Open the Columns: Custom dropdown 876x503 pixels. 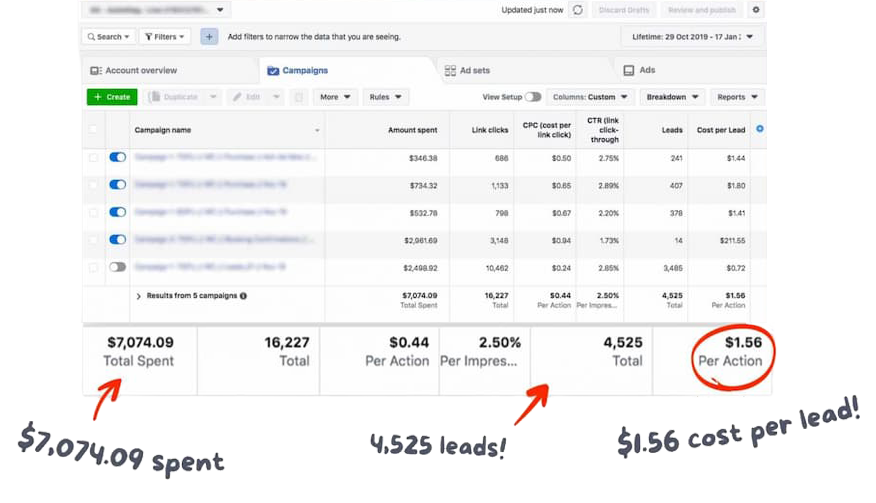[x=590, y=97]
